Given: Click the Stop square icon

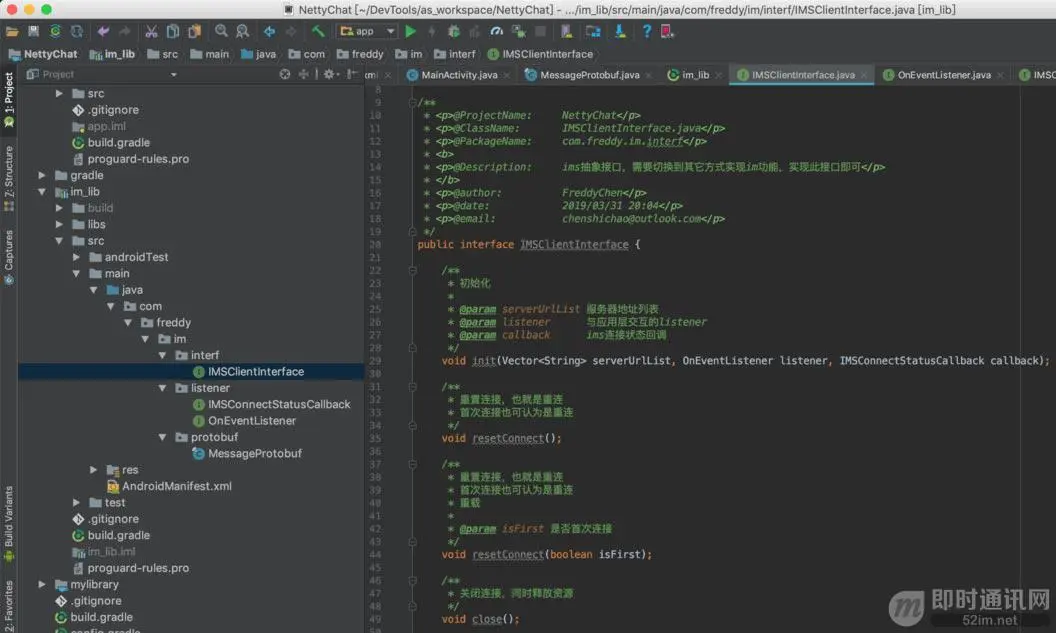Looking at the screenshot, I should 540,31.
